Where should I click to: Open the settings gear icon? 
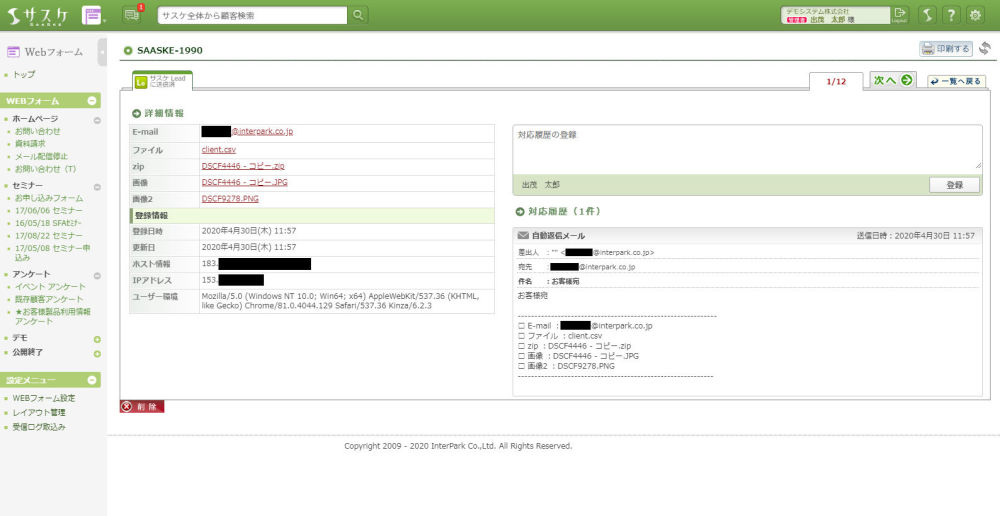point(975,15)
